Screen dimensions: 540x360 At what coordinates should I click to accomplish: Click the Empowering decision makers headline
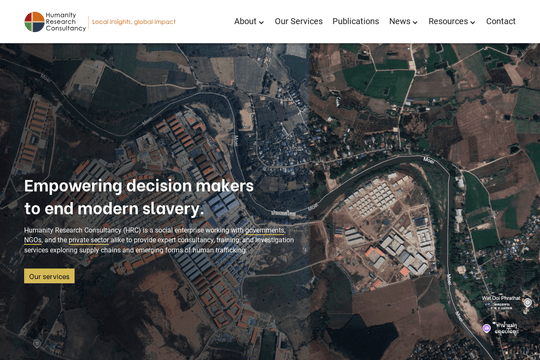(x=139, y=197)
